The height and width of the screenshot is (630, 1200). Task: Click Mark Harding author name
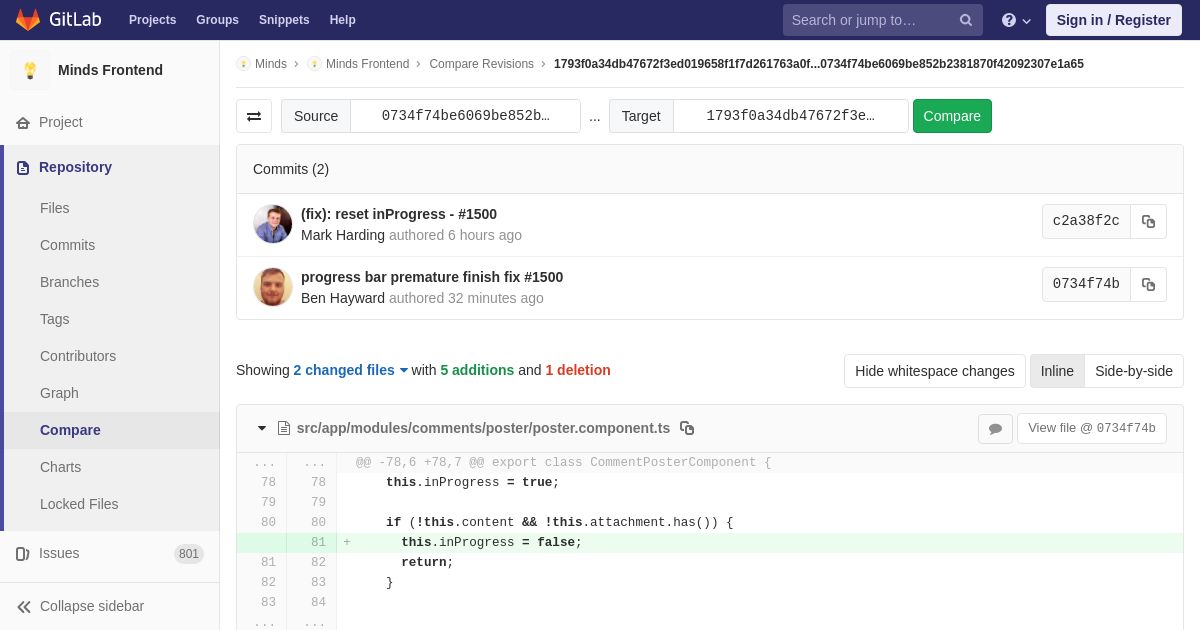point(343,235)
